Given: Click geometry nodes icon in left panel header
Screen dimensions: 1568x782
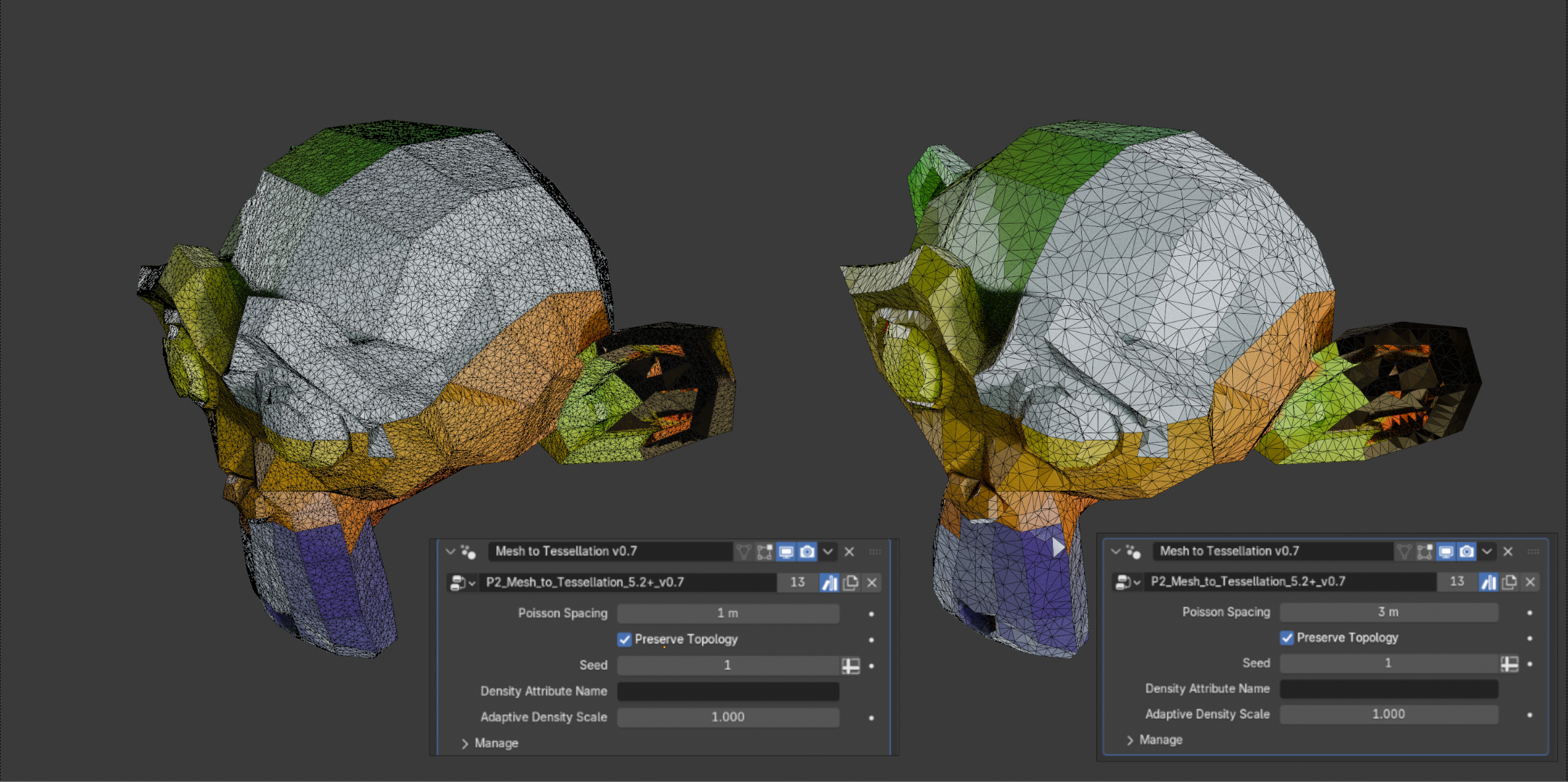Looking at the screenshot, I should pos(468,551).
